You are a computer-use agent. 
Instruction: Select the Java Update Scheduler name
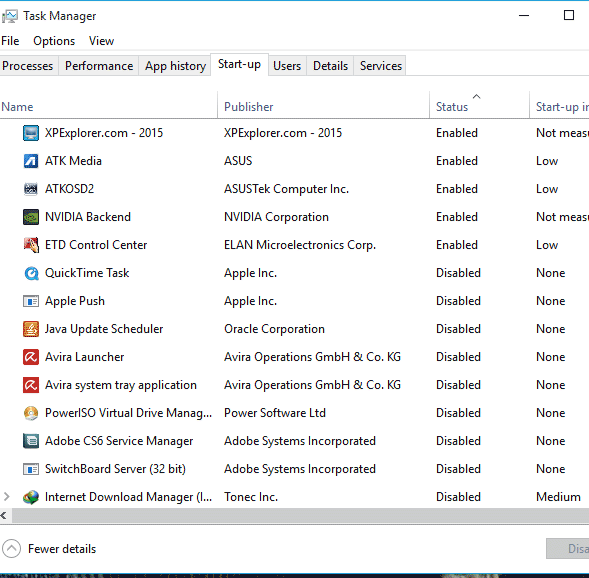click(x=104, y=329)
